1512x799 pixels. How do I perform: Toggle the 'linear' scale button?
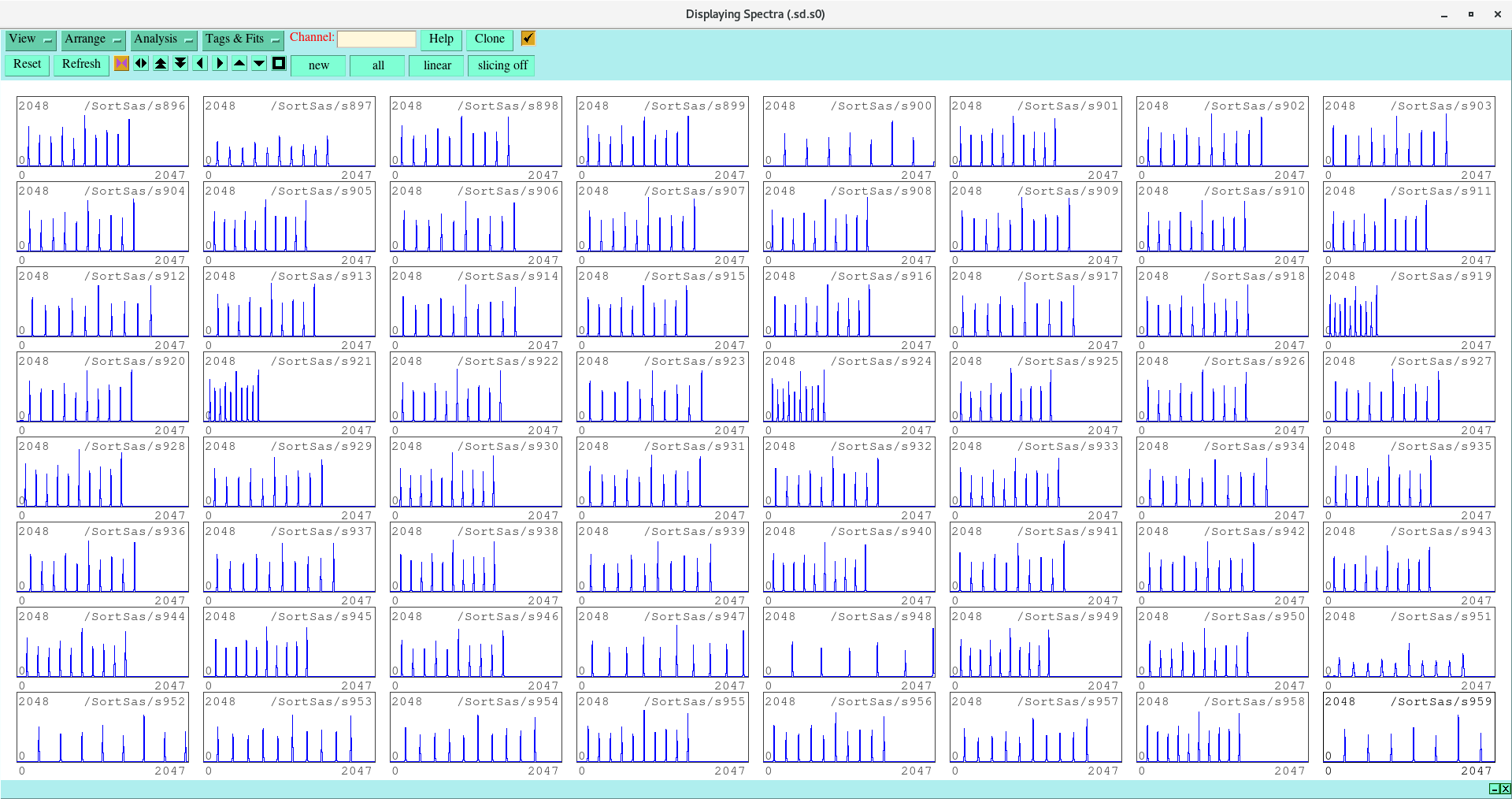click(x=437, y=65)
